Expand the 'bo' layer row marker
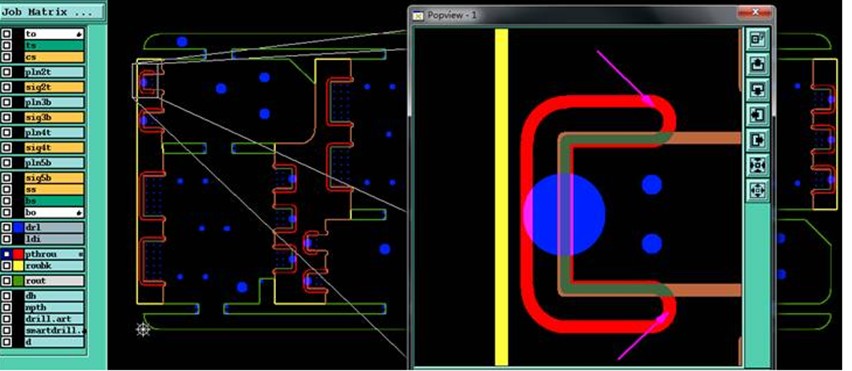Viewport: 852px width, 371px height. [x=80, y=212]
